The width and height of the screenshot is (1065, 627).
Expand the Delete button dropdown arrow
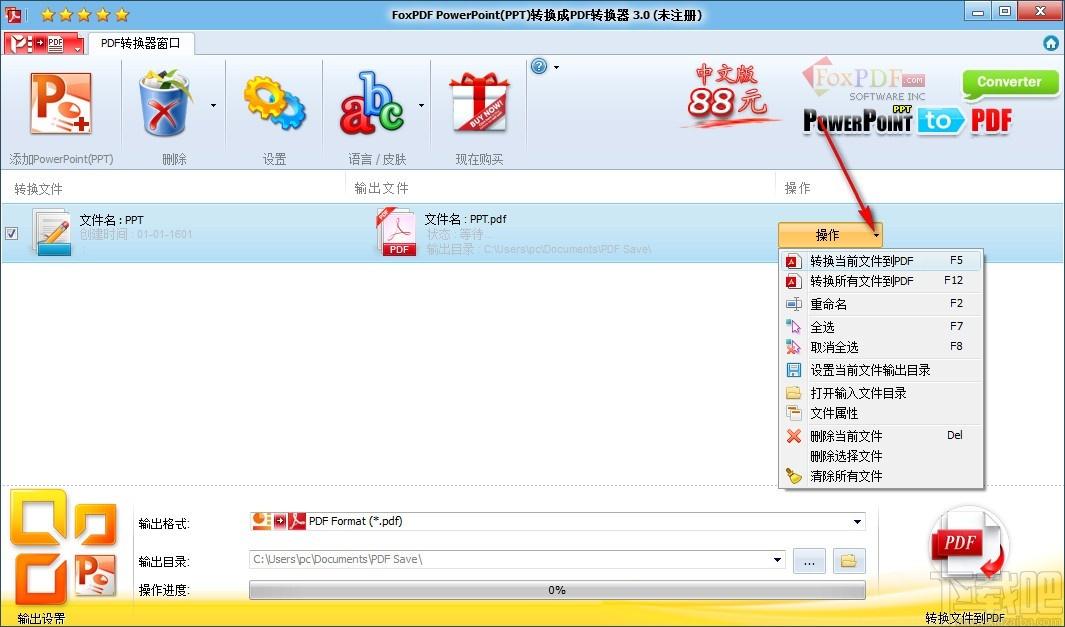click(x=213, y=105)
